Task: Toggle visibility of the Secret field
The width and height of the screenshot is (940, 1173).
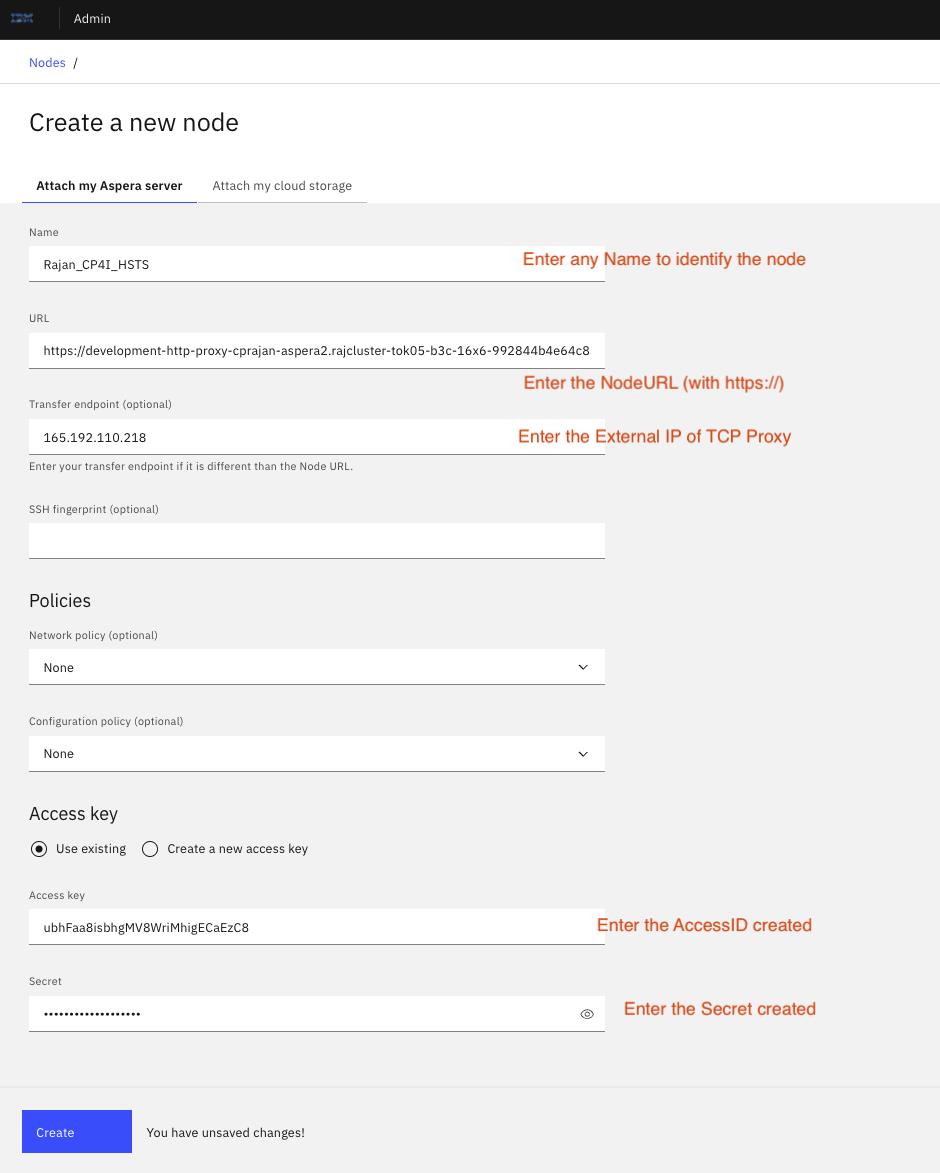Action: (587, 1013)
